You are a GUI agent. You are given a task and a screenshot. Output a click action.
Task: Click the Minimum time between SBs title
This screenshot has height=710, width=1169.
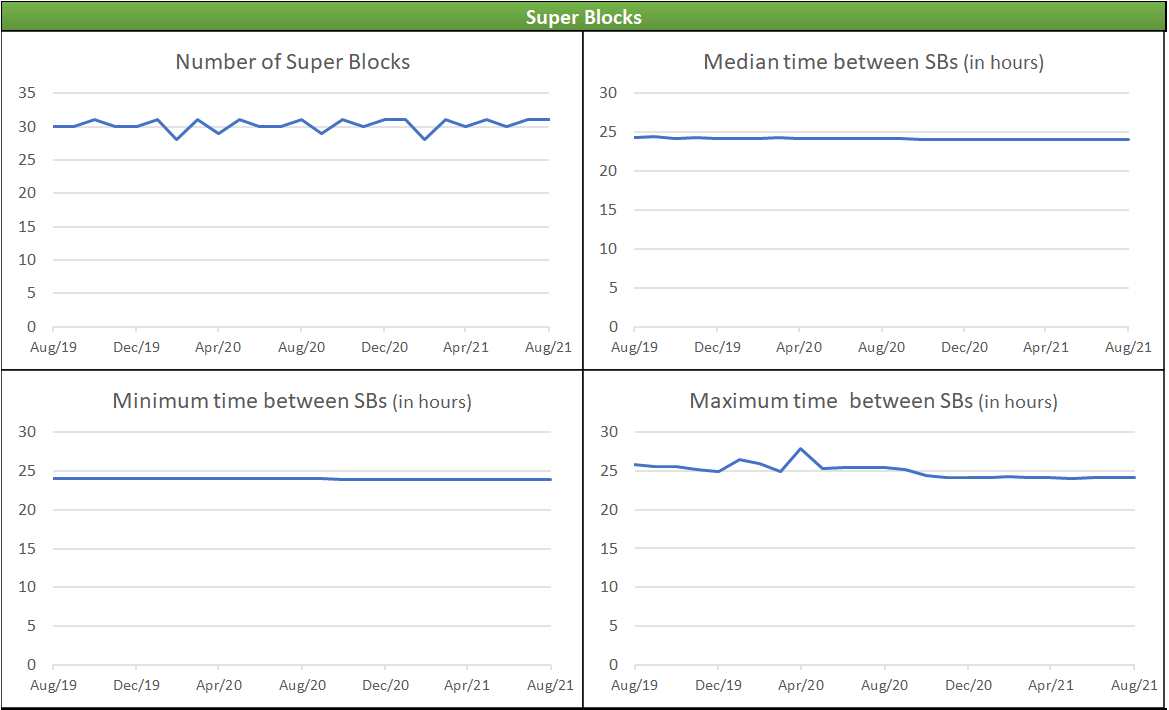pyautogui.click(x=292, y=401)
